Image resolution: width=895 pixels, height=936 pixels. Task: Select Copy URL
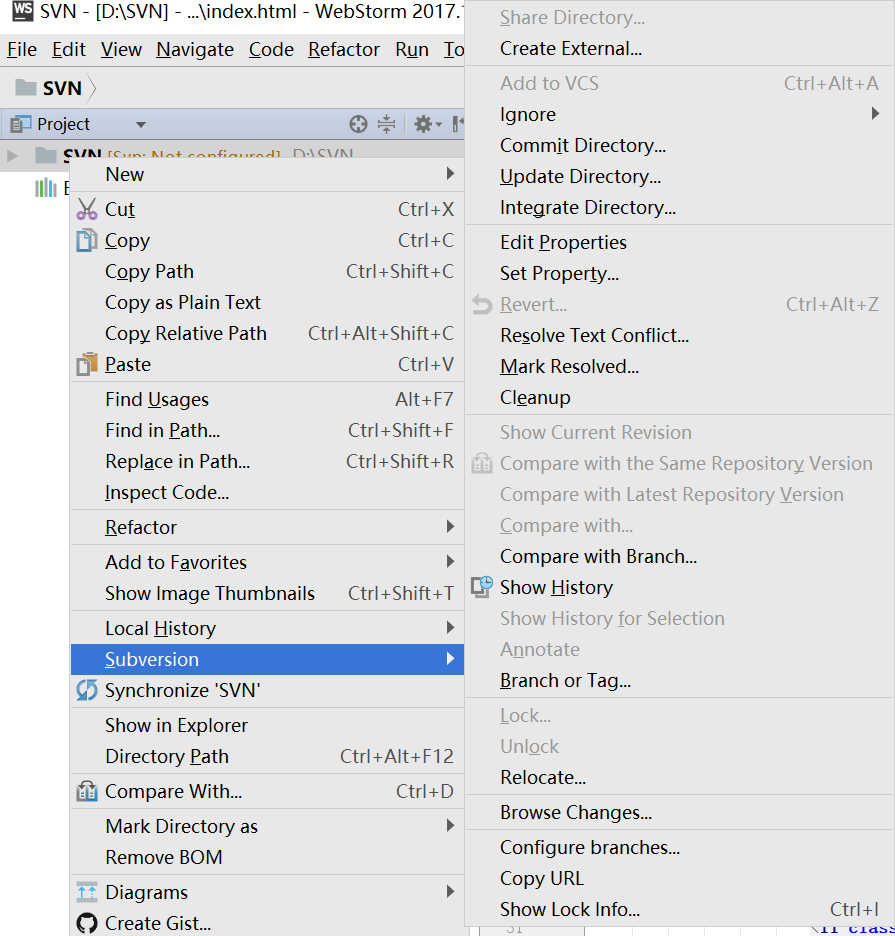tap(679, 879)
